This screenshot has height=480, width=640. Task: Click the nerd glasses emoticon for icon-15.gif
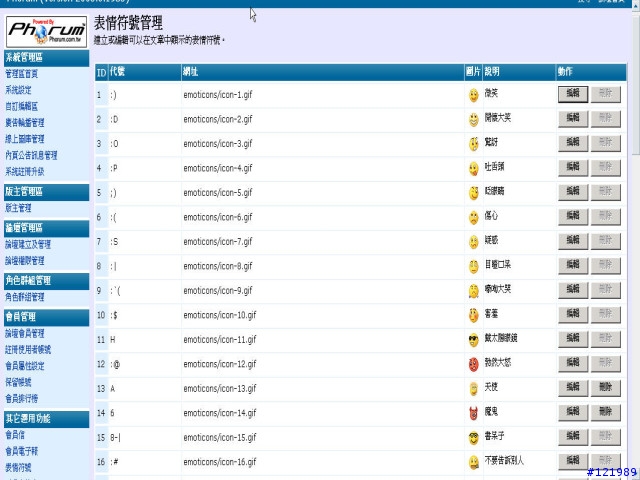473,438
